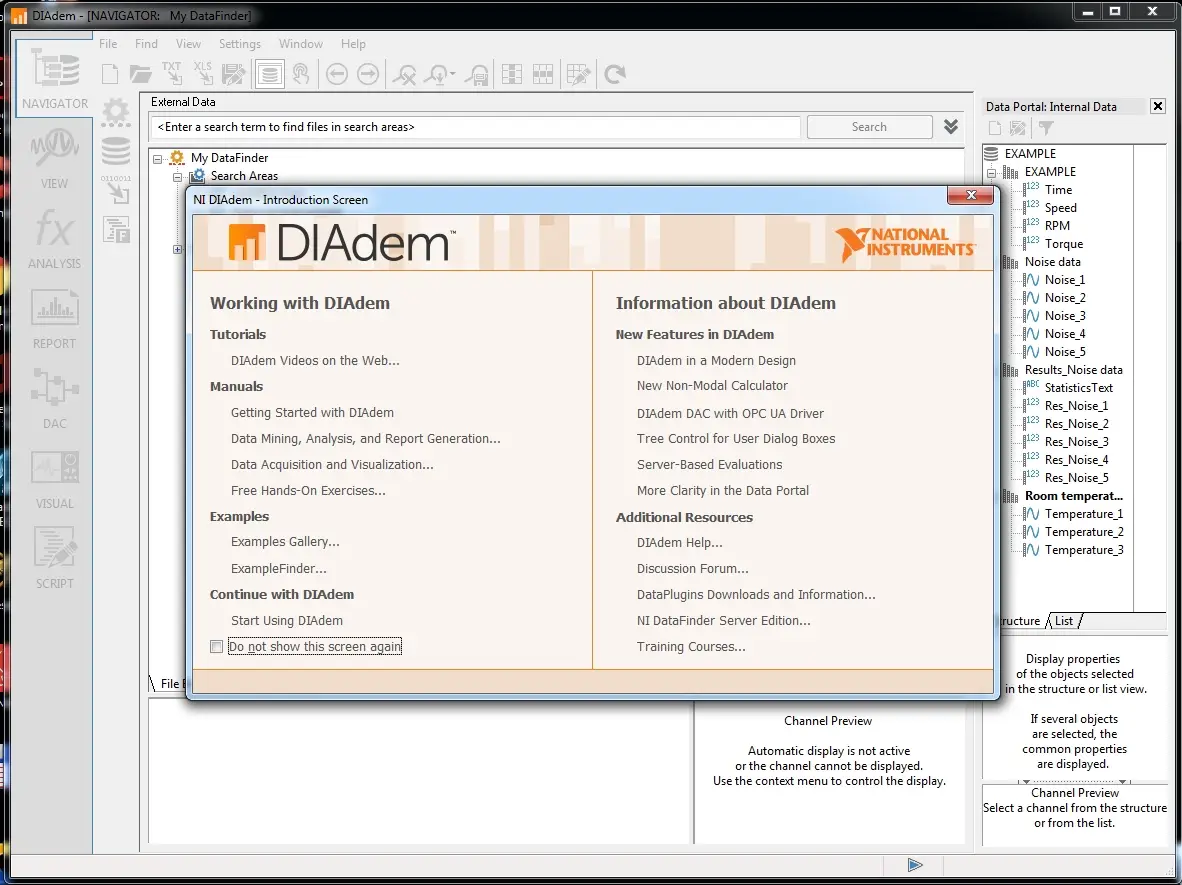This screenshot has width=1182, height=885.
Task: Click the back arrow toolbar icon
Action: coord(337,74)
